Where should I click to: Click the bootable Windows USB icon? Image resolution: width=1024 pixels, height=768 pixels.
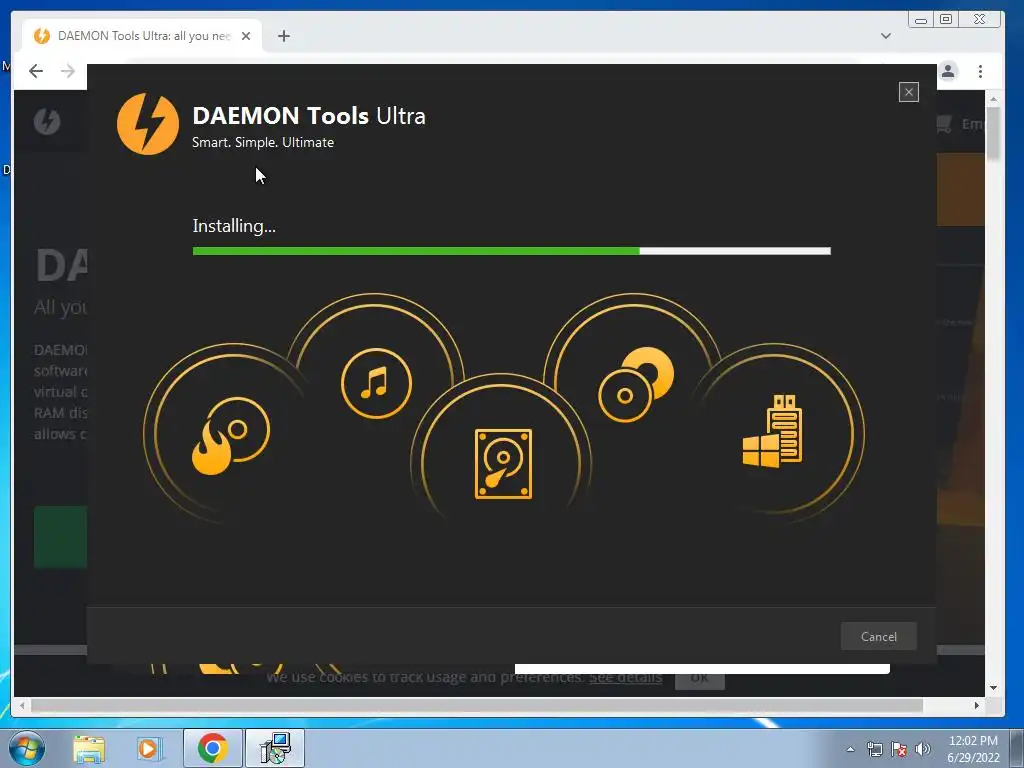[773, 431]
